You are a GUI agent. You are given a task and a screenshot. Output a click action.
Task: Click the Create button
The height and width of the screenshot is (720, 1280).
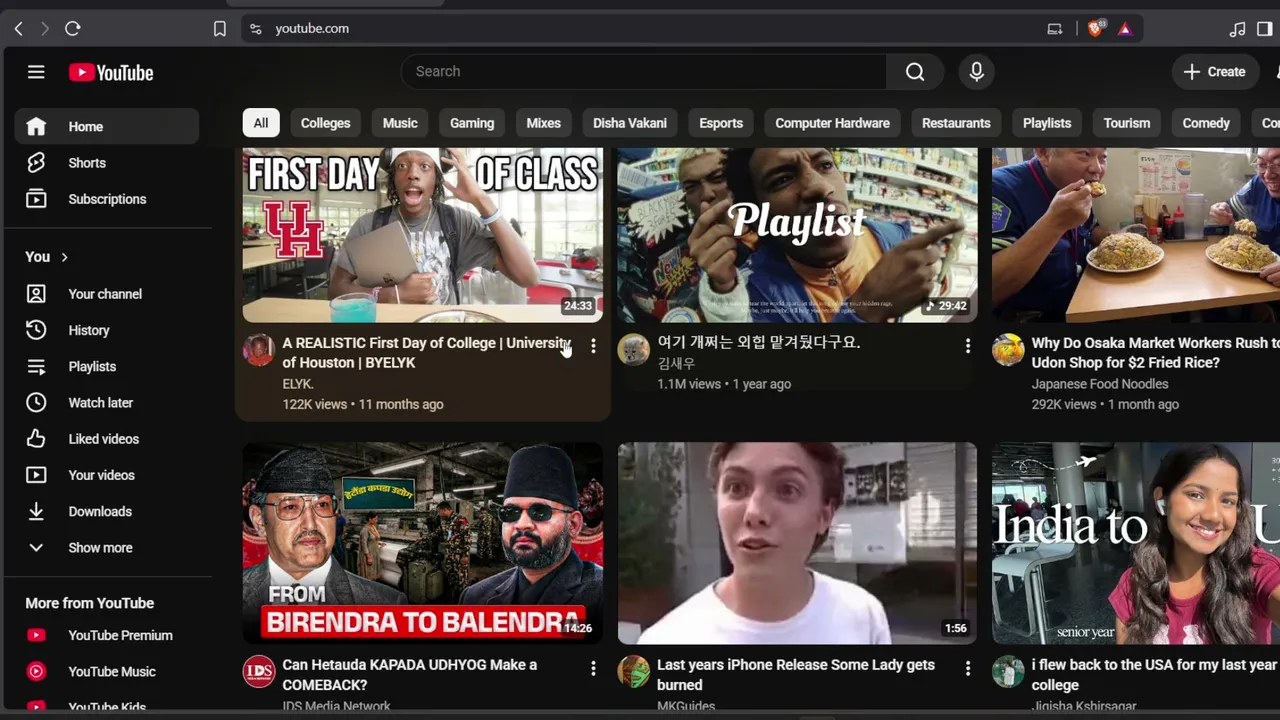[x=1215, y=72]
